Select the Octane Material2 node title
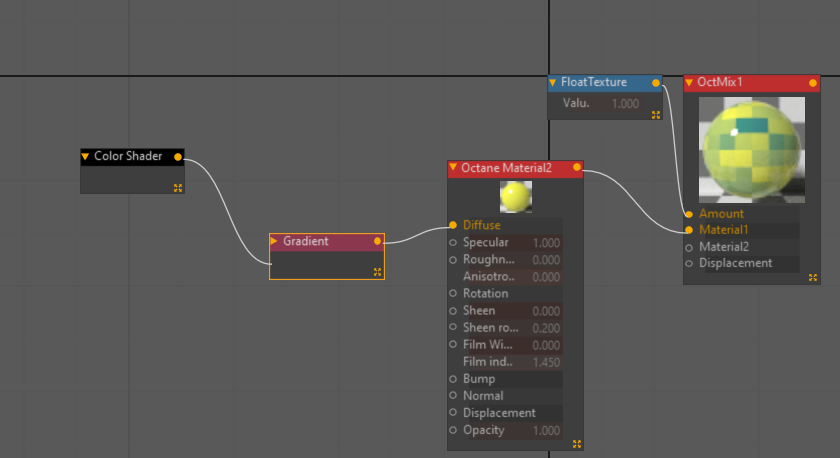This screenshot has width=840, height=458. coord(506,168)
